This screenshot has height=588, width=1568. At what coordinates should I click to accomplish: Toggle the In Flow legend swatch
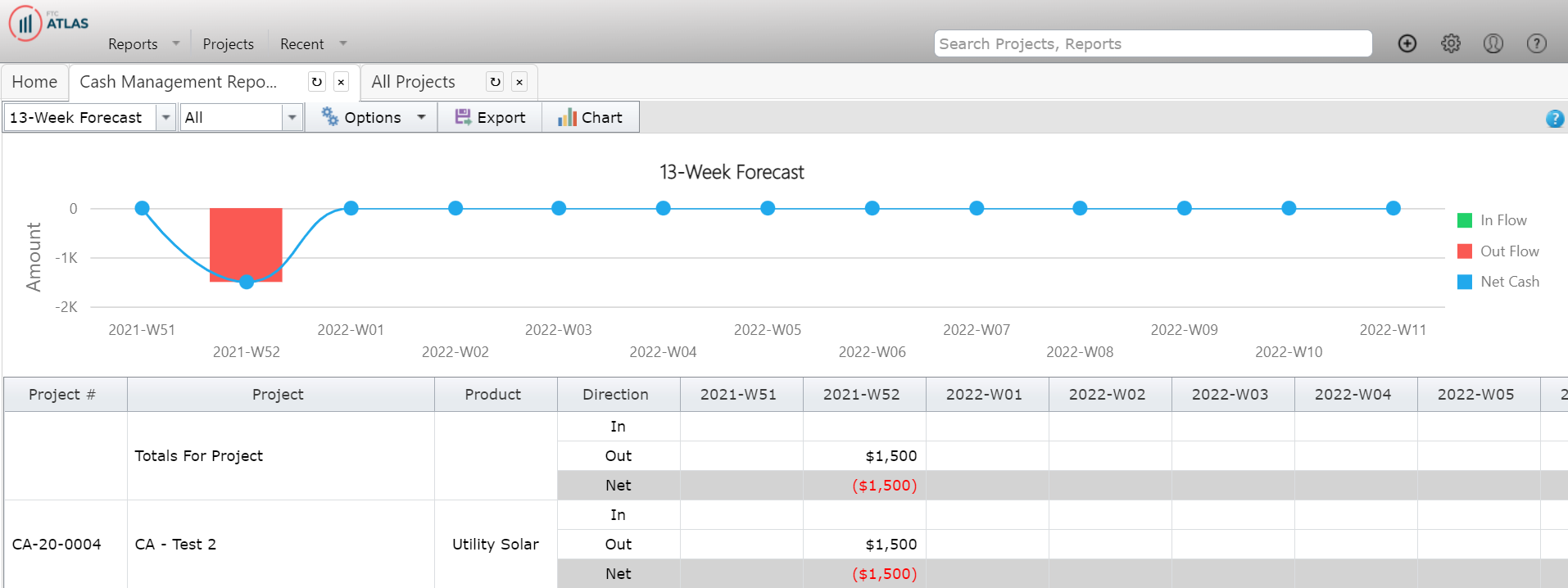(x=1465, y=220)
